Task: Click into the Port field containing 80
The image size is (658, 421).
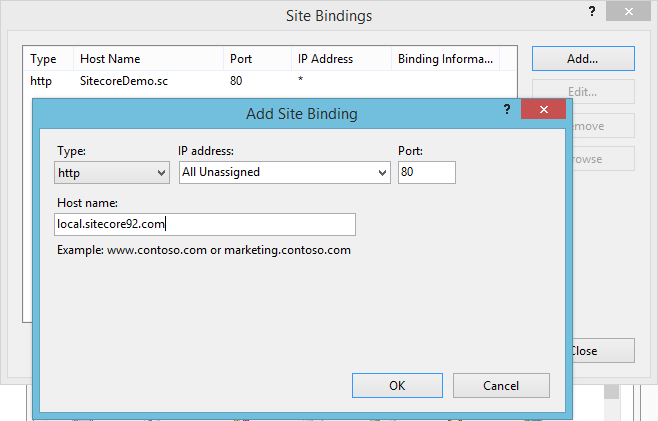Action: click(x=426, y=172)
